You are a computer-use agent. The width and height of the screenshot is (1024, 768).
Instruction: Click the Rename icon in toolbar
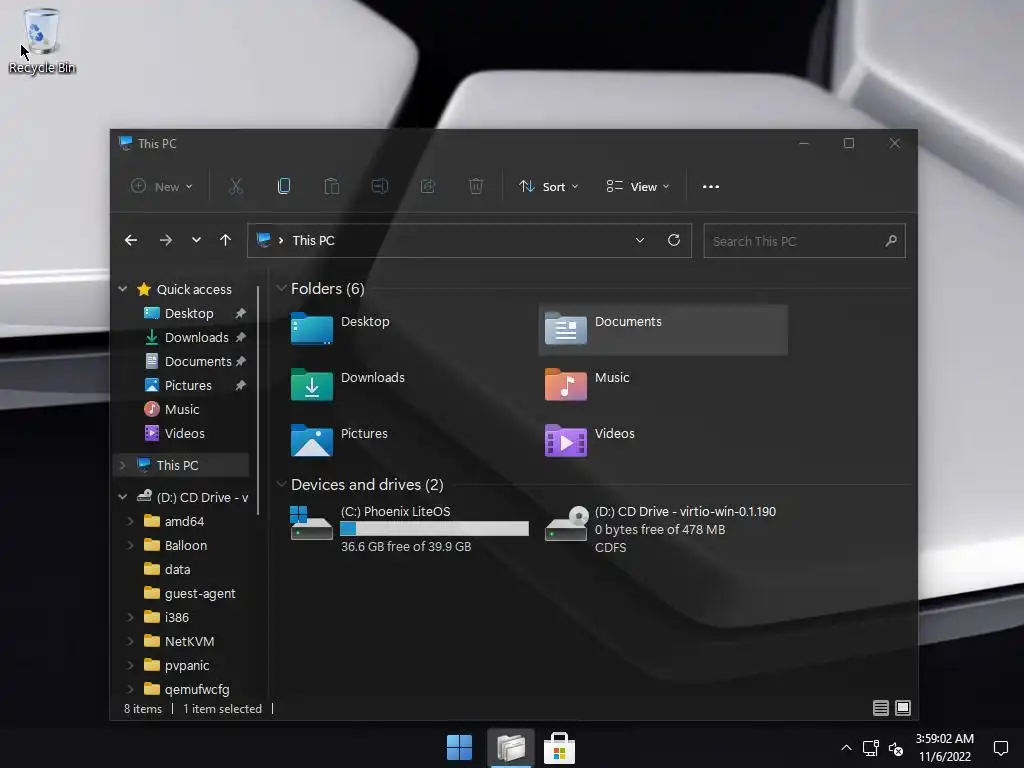pos(379,187)
